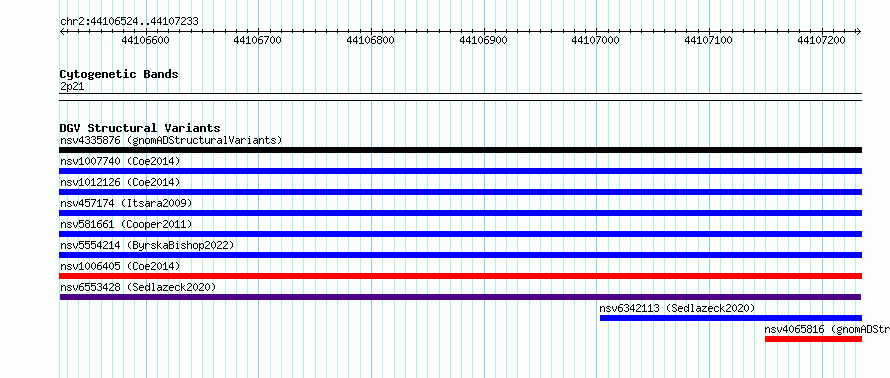The image size is (890, 378).
Task: Click the blue nsv5554214 variant bar
Action: coord(461,255)
